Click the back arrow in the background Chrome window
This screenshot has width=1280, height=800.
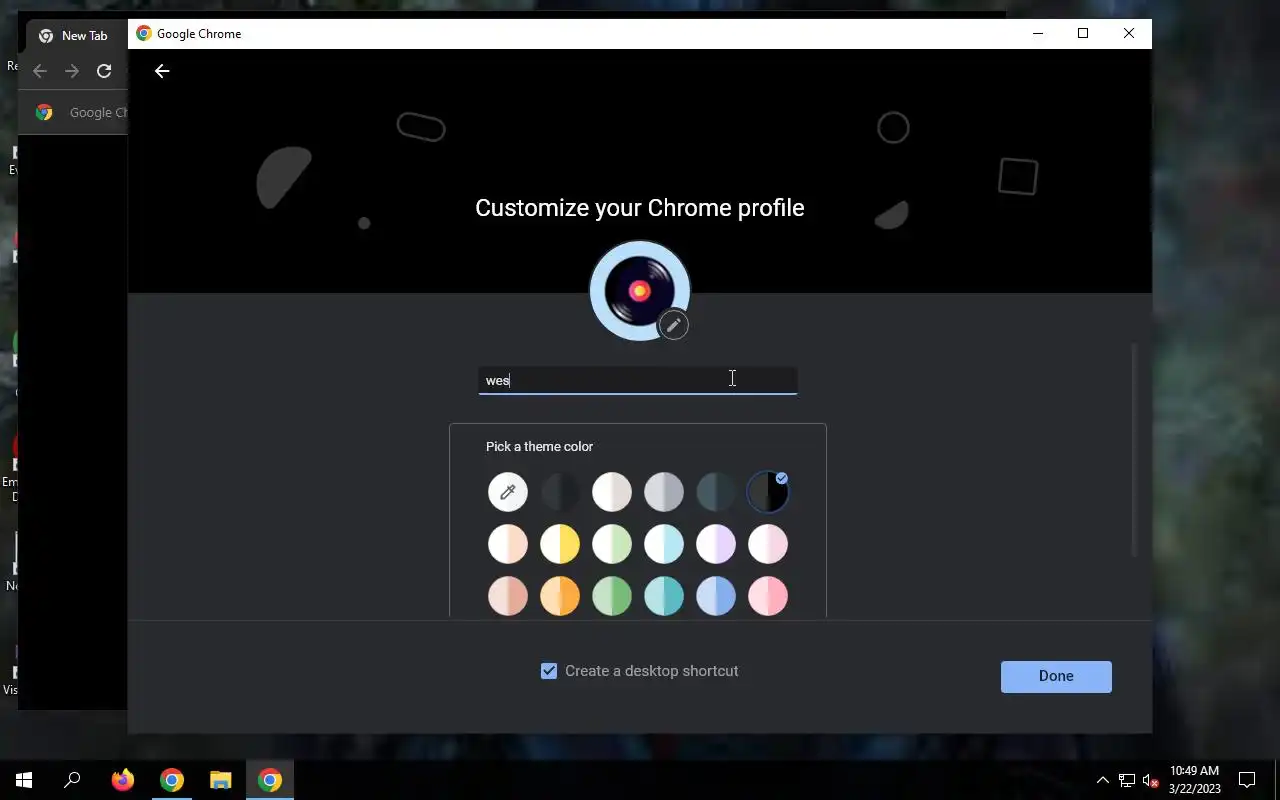pos(40,71)
